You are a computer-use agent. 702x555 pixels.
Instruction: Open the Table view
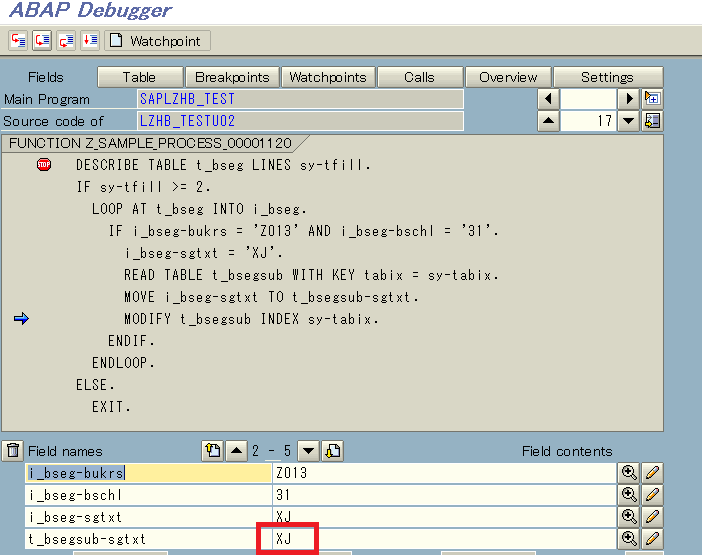pyautogui.click(x=140, y=77)
